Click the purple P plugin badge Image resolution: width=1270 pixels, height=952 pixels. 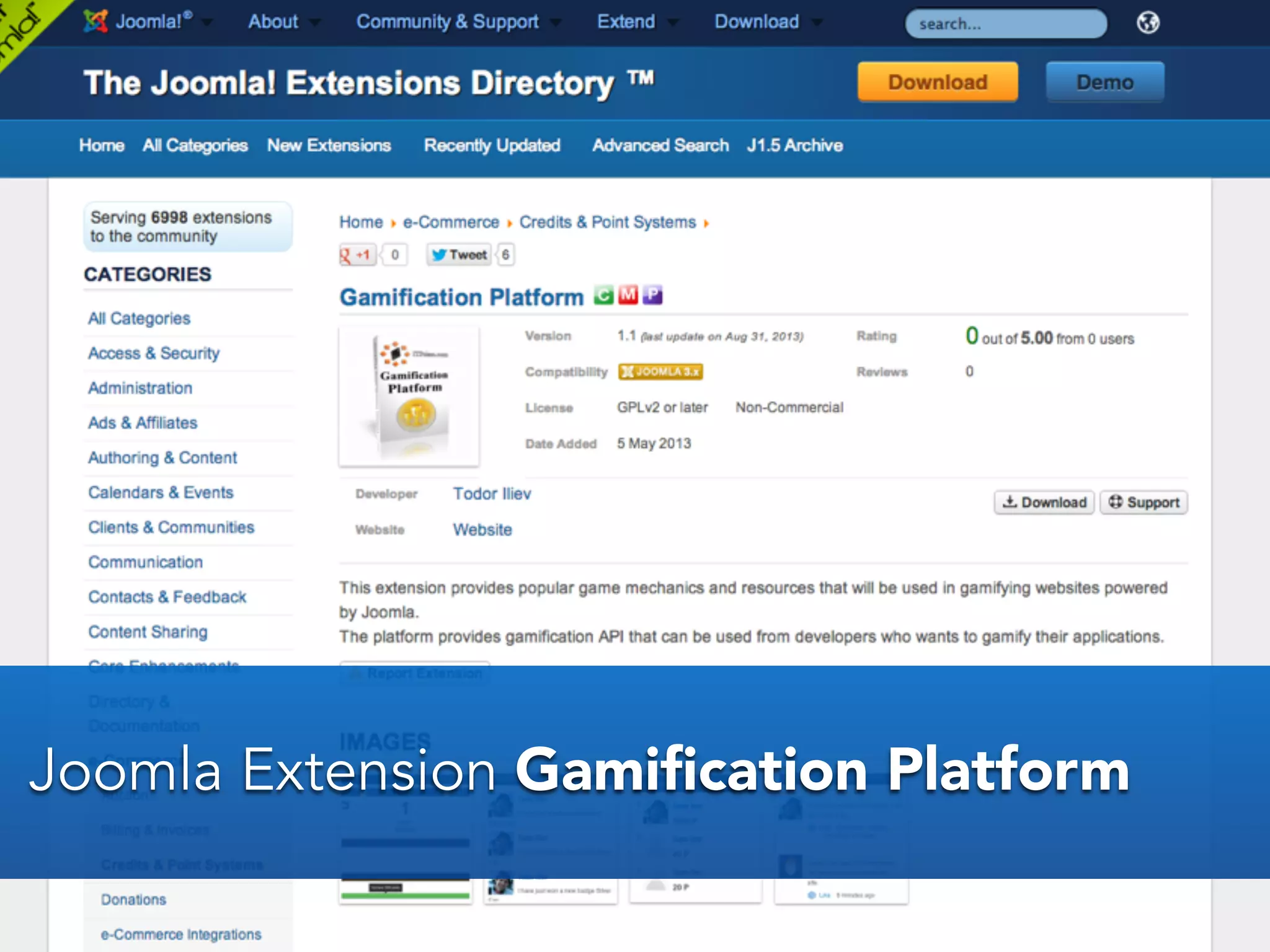click(x=652, y=295)
